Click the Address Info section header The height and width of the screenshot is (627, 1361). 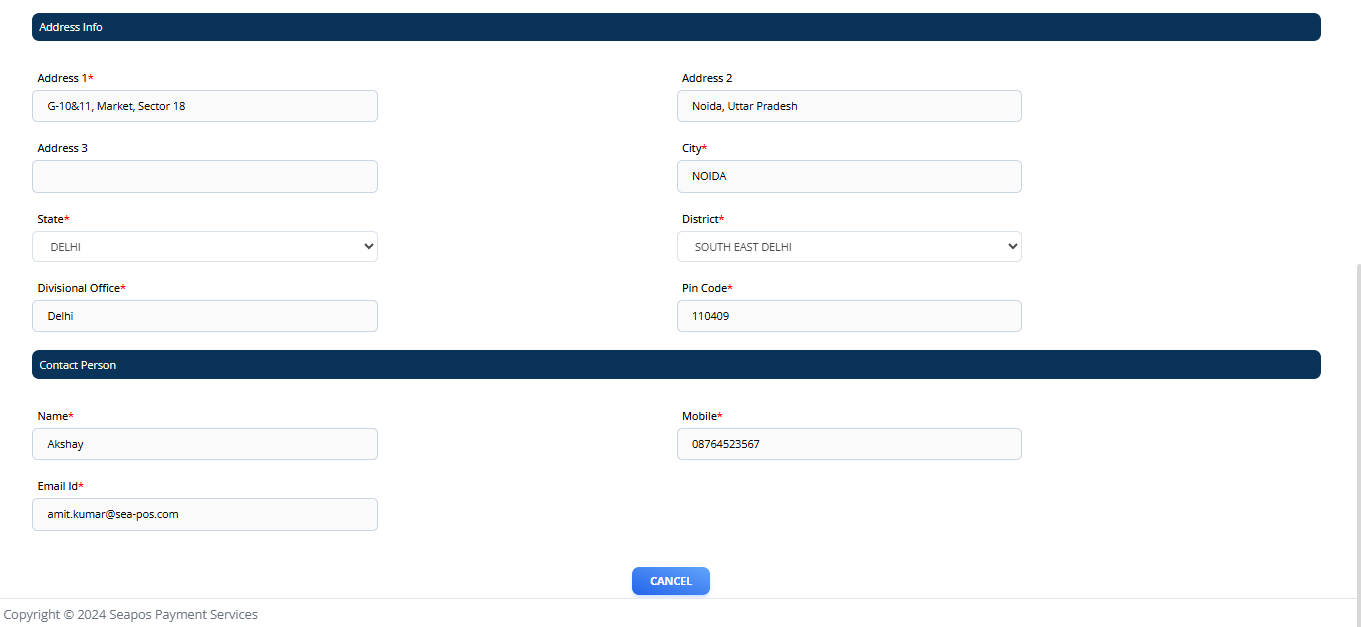pos(675,27)
